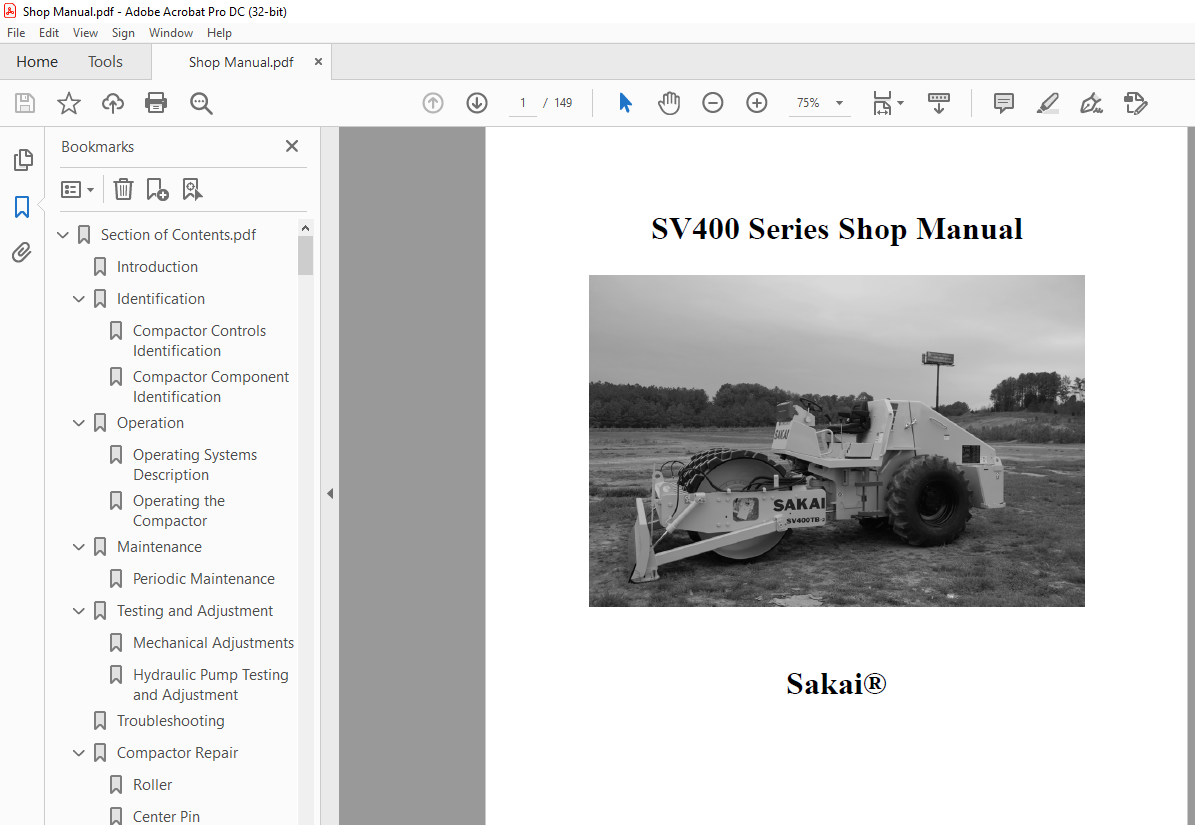Click the Sakai compactor photo
This screenshot has height=825, width=1195.
(836, 440)
